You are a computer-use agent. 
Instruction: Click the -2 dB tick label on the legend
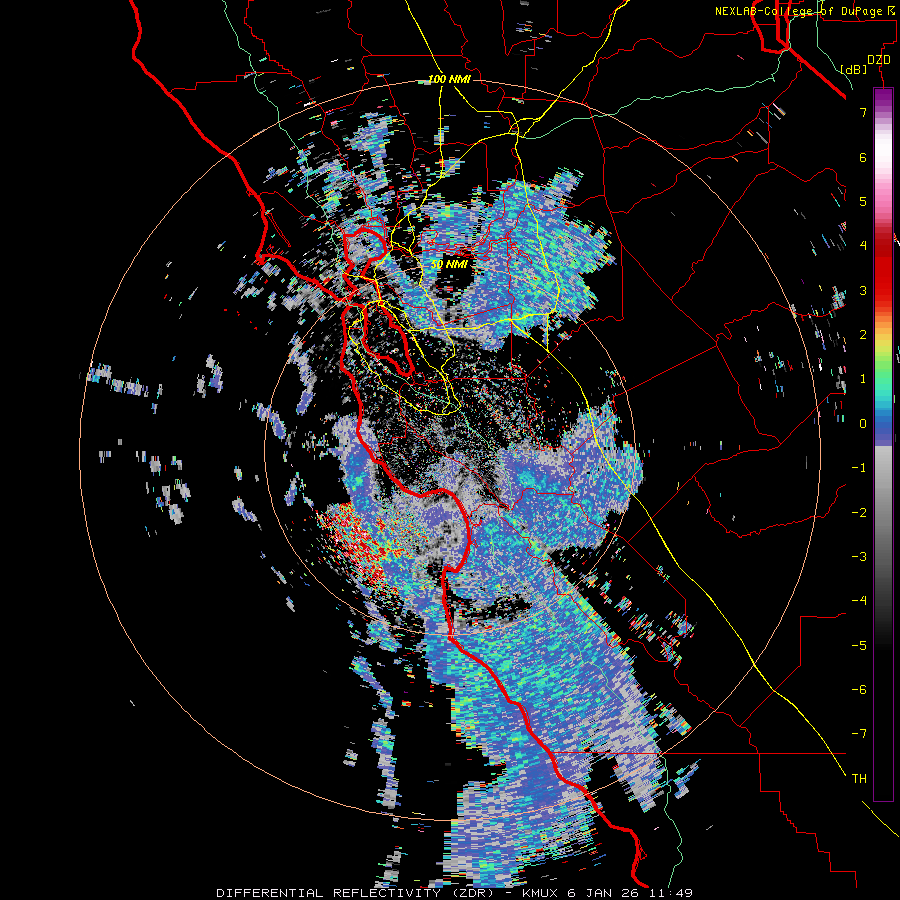tap(859, 513)
